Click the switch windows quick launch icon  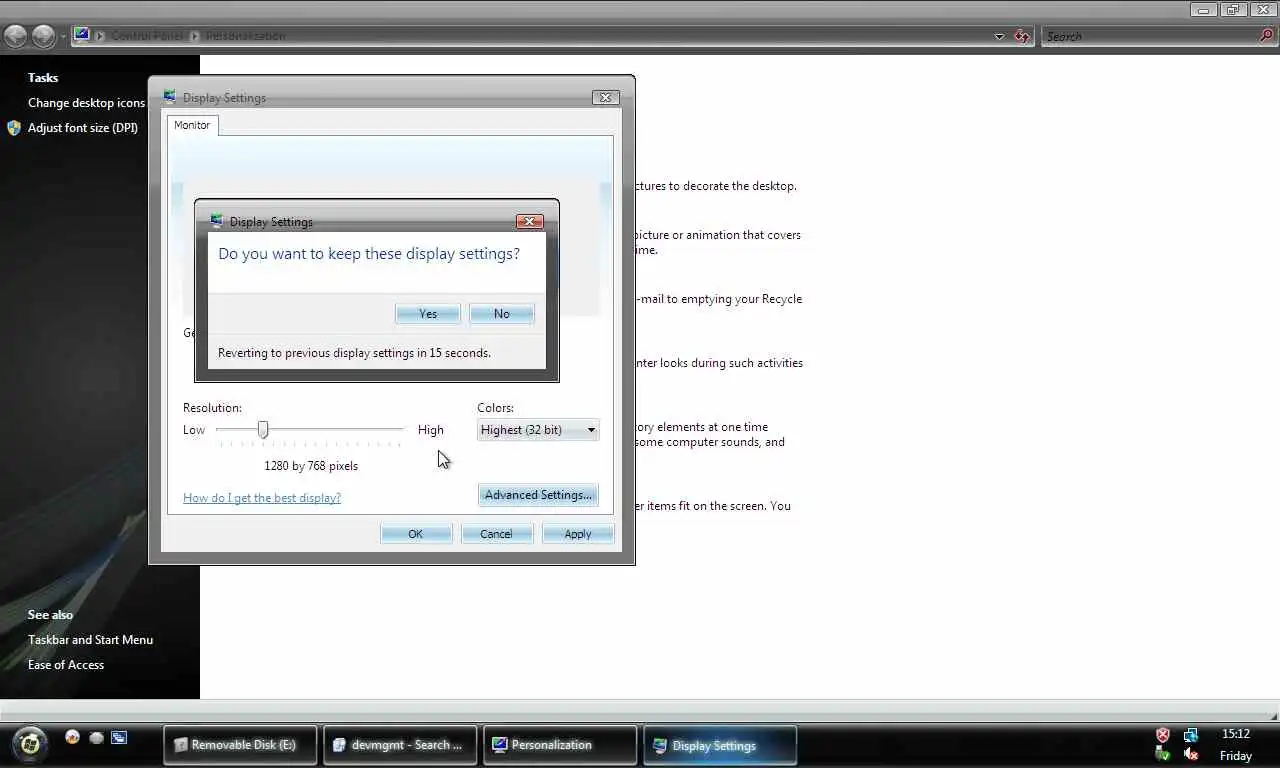(119, 737)
